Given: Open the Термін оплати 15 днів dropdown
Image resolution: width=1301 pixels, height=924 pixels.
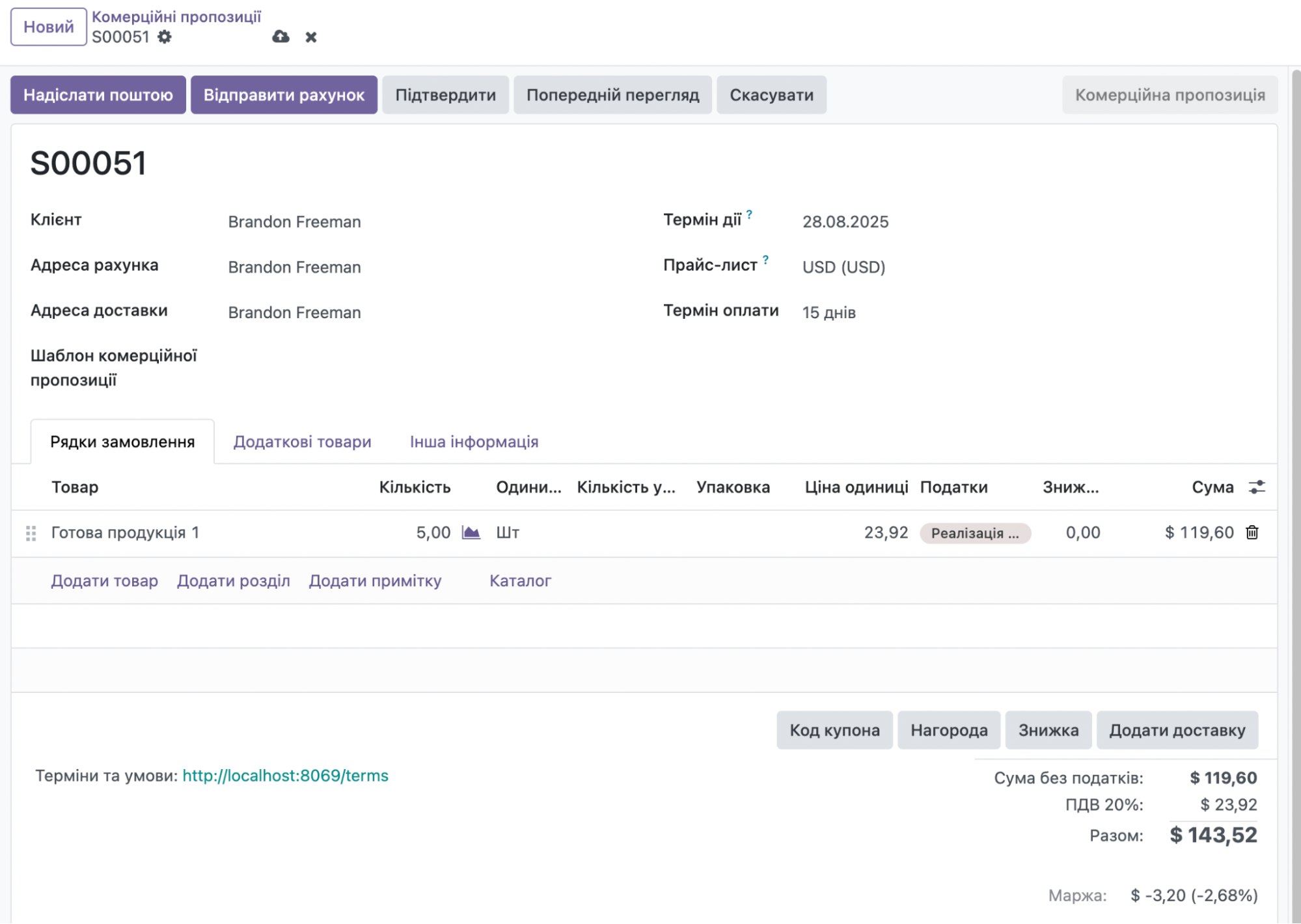Looking at the screenshot, I should [829, 313].
